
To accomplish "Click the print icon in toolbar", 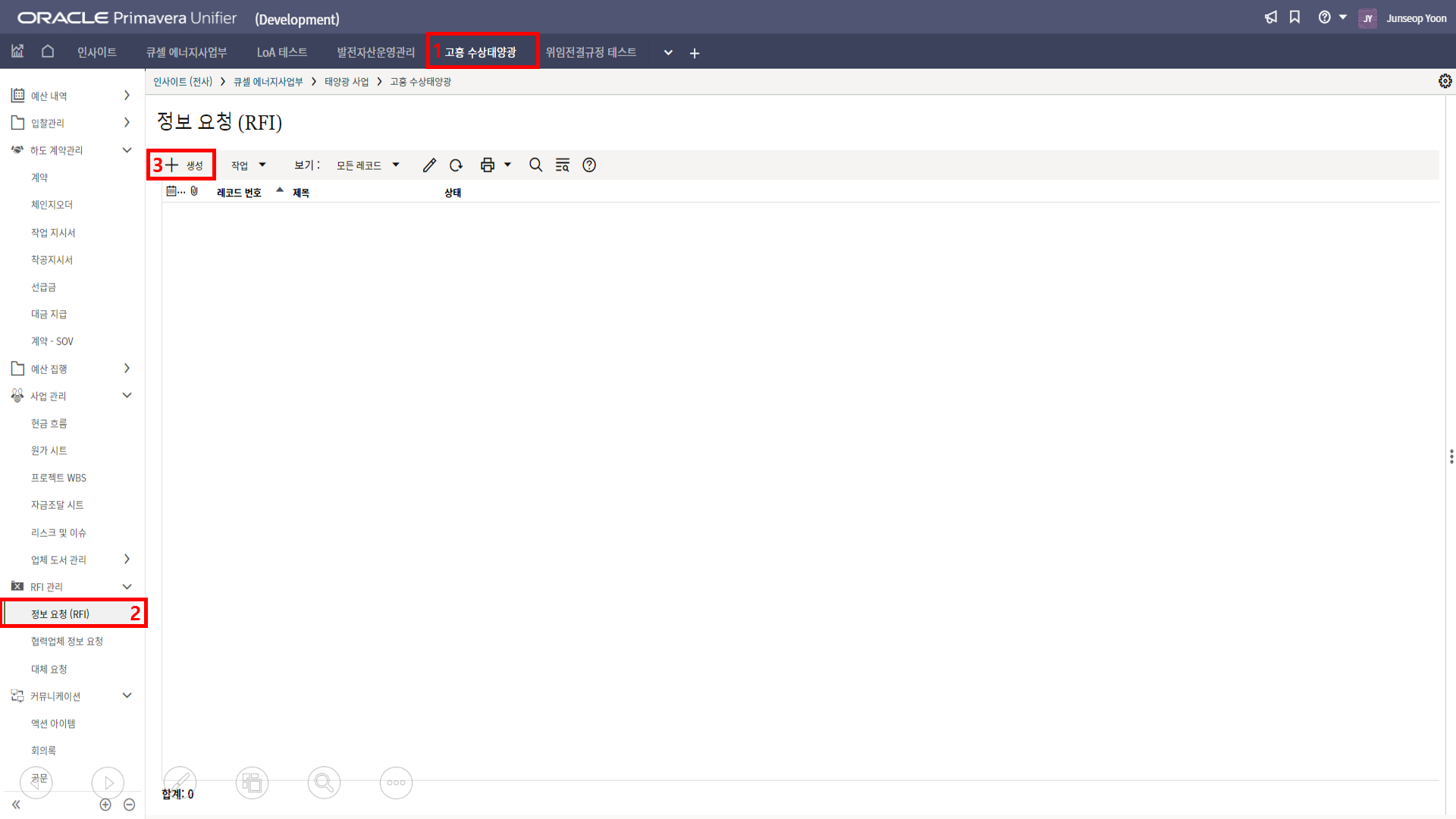I will click(x=487, y=165).
